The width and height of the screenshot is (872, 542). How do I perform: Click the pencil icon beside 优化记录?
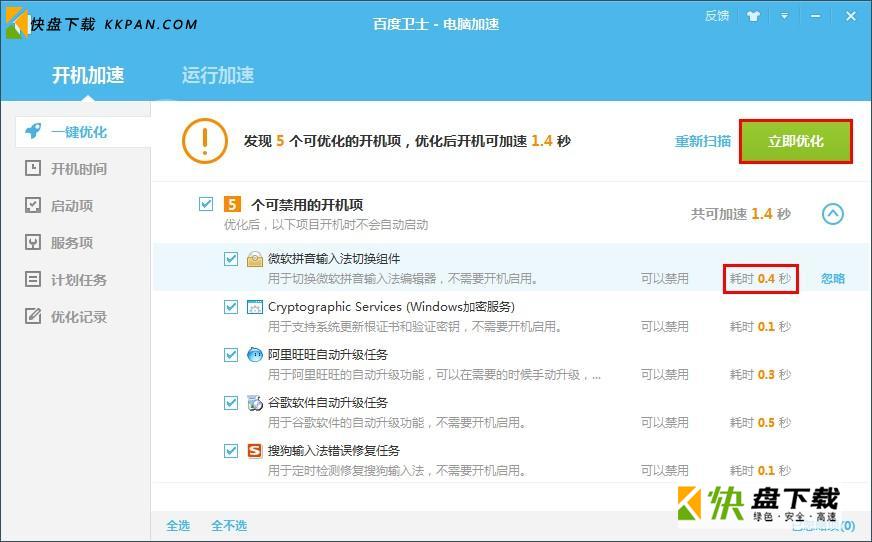[x=33, y=316]
